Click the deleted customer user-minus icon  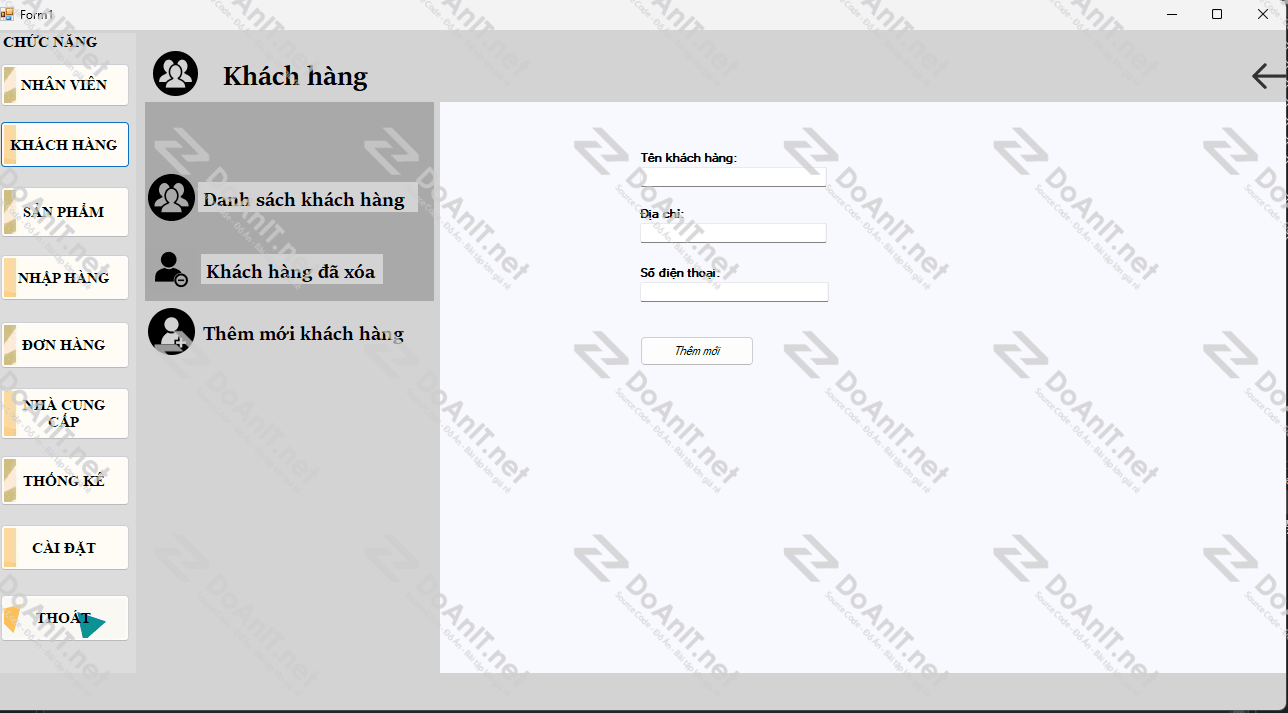pos(171,269)
